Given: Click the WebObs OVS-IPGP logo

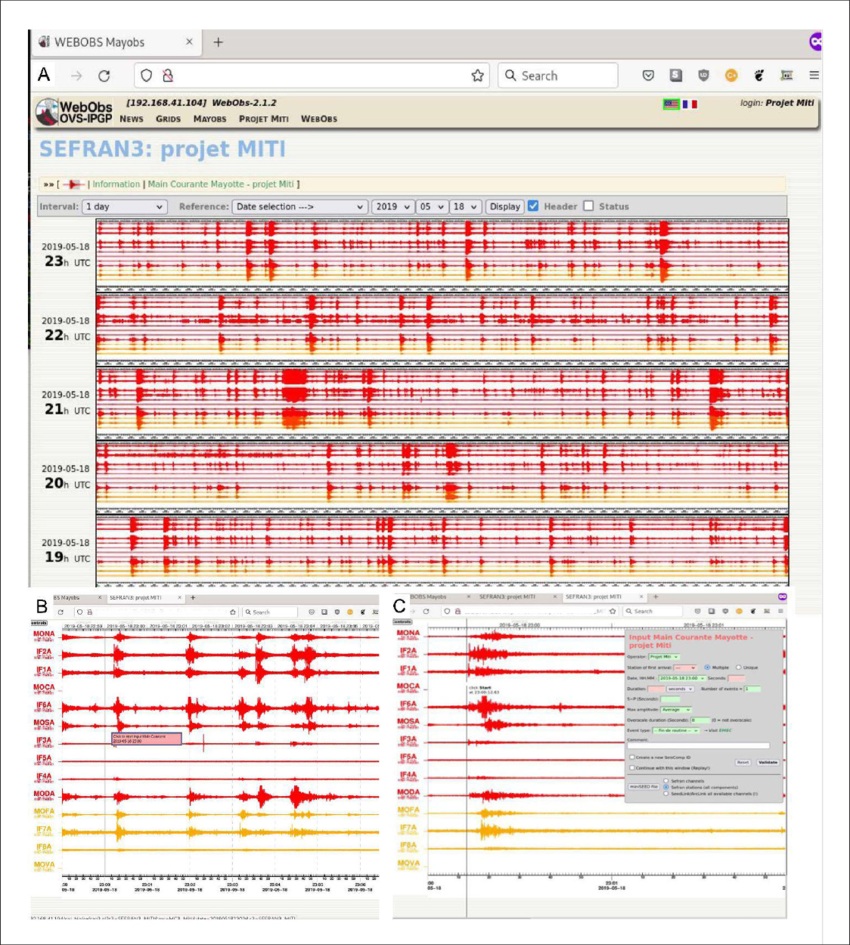Looking at the screenshot, I should pyautogui.click(x=74, y=112).
